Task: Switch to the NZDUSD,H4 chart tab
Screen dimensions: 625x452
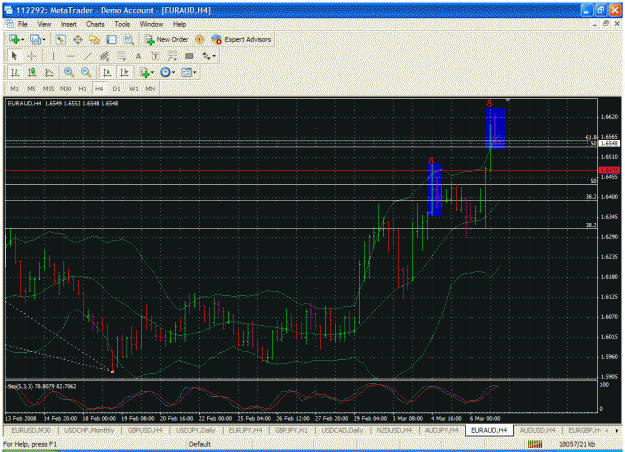Action: point(394,430)
